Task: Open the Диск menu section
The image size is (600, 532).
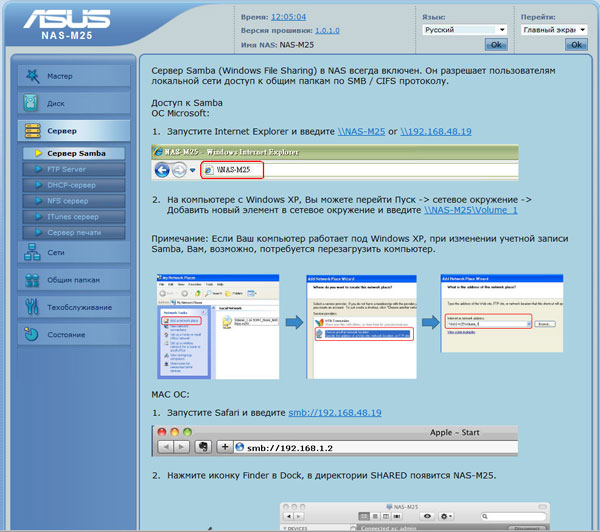Action: 74,103
